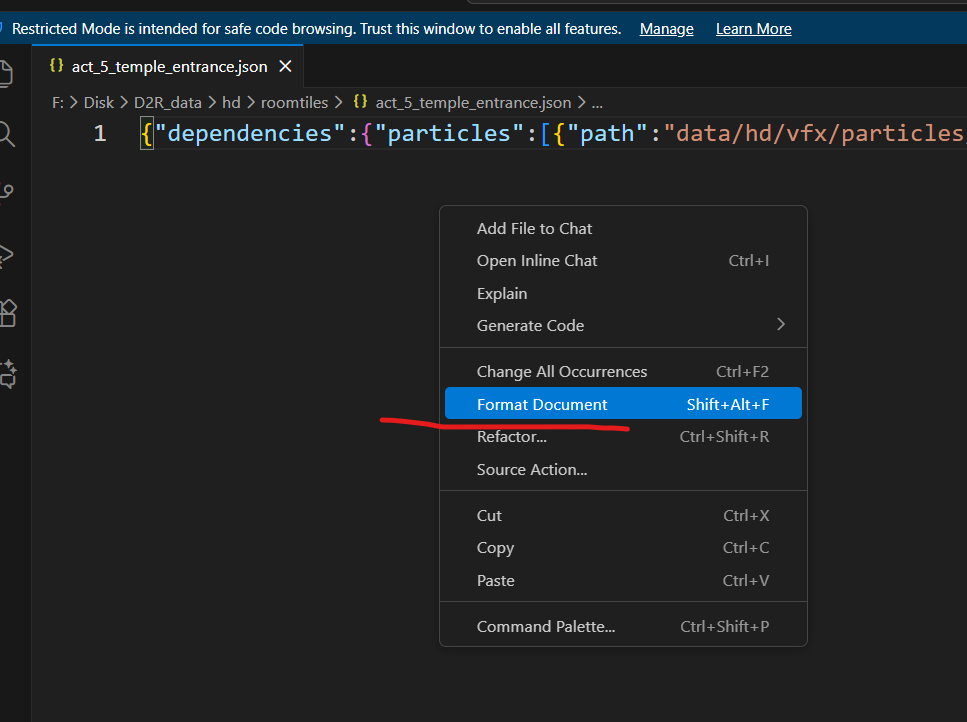The height and width of the screenshot is (722, 967).
Task: Switch to act_5_temple_entrance.json tab
Action: pos(168,67)
